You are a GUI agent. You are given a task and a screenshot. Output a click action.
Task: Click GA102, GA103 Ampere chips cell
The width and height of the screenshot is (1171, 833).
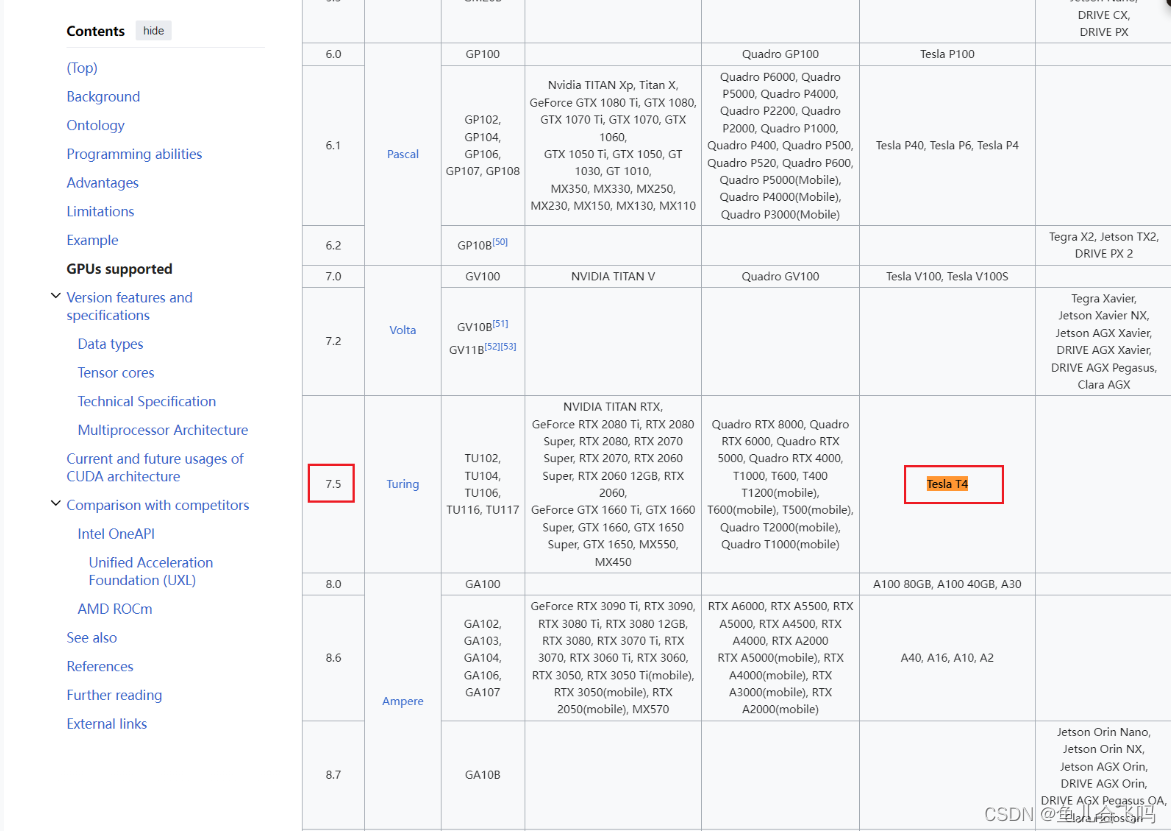coord(482,658)
